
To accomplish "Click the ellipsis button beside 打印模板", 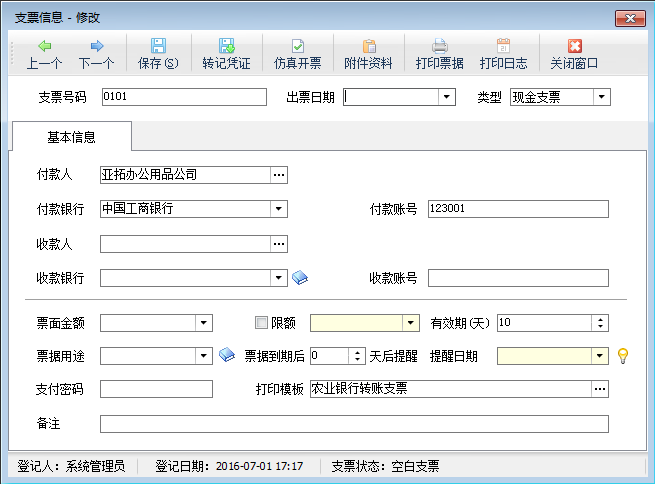I will pos(599,389).
